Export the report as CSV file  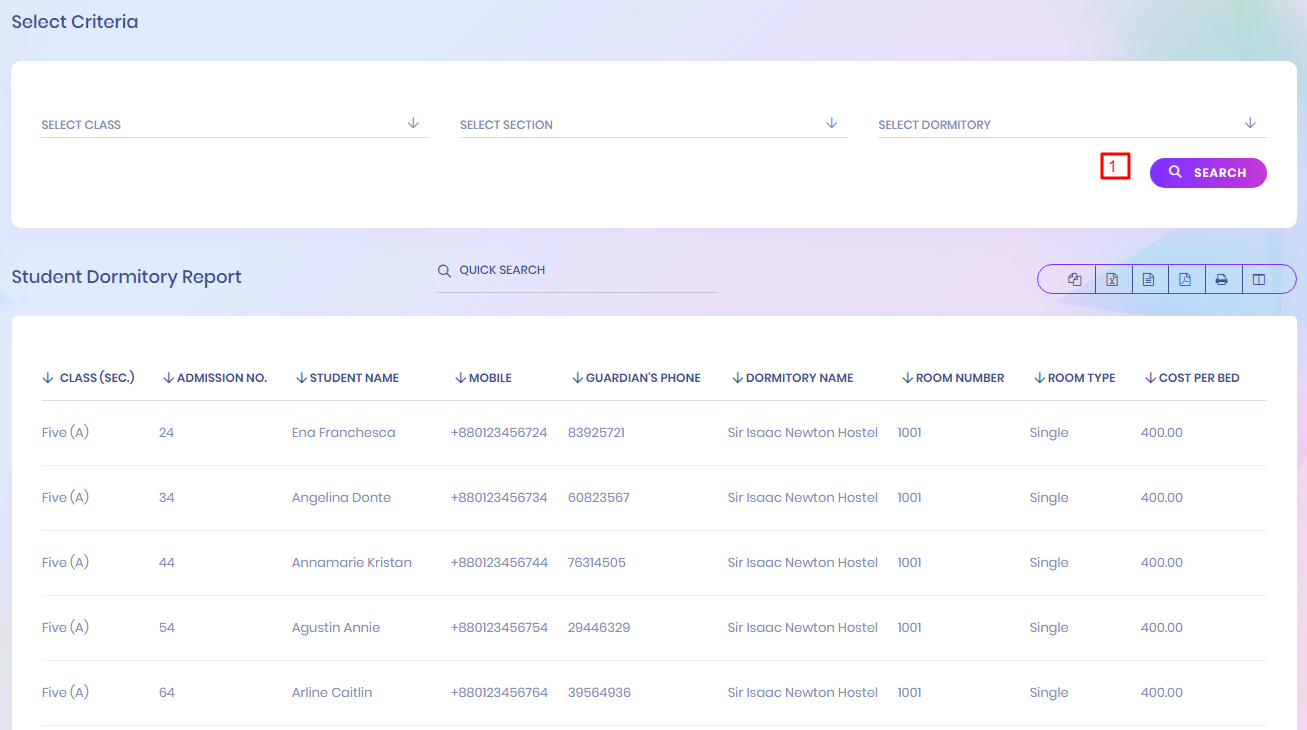pyautogui.click(x=1148, y=280)
